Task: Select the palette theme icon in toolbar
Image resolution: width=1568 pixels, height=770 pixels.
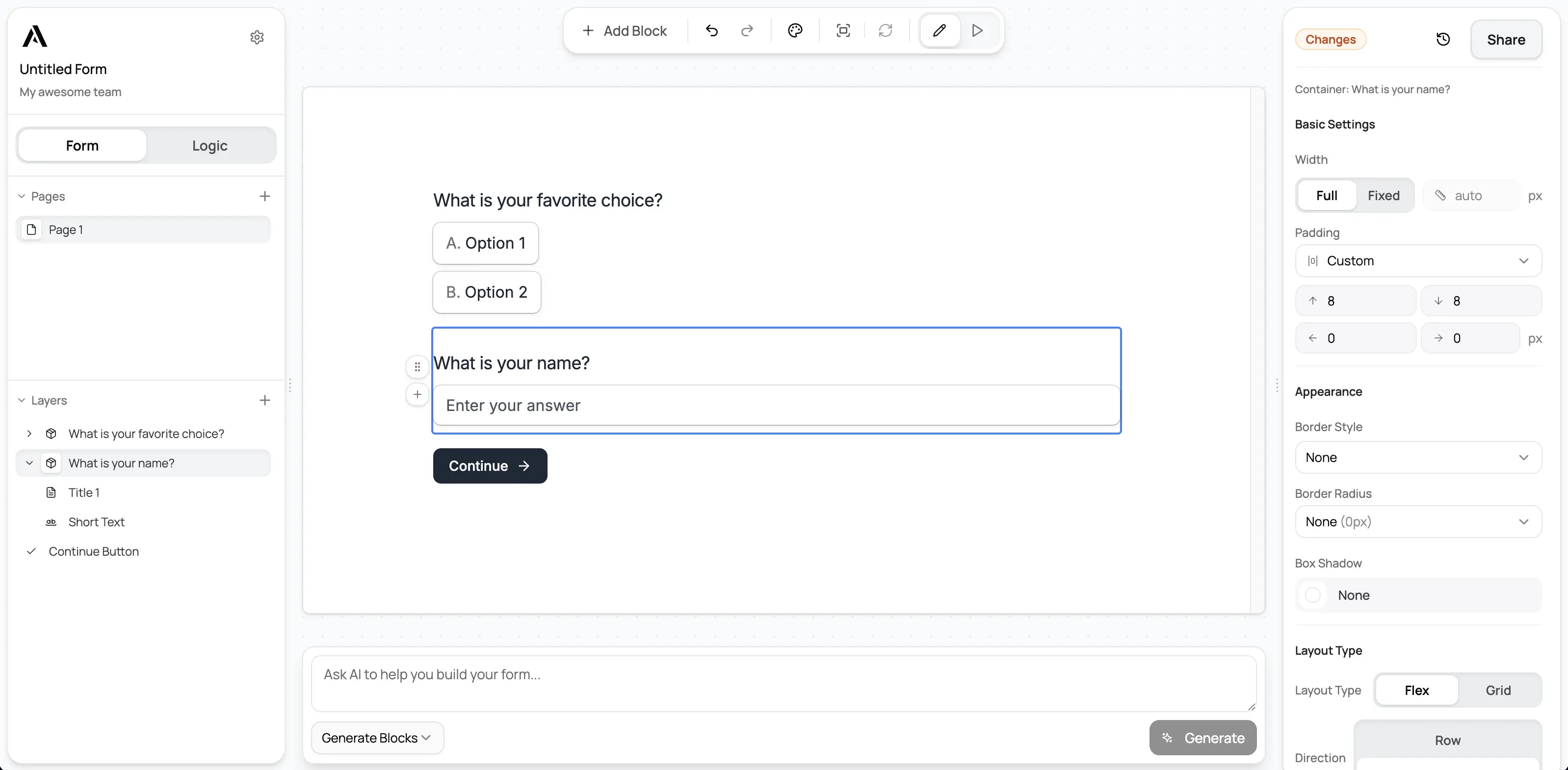Action: 795,30
